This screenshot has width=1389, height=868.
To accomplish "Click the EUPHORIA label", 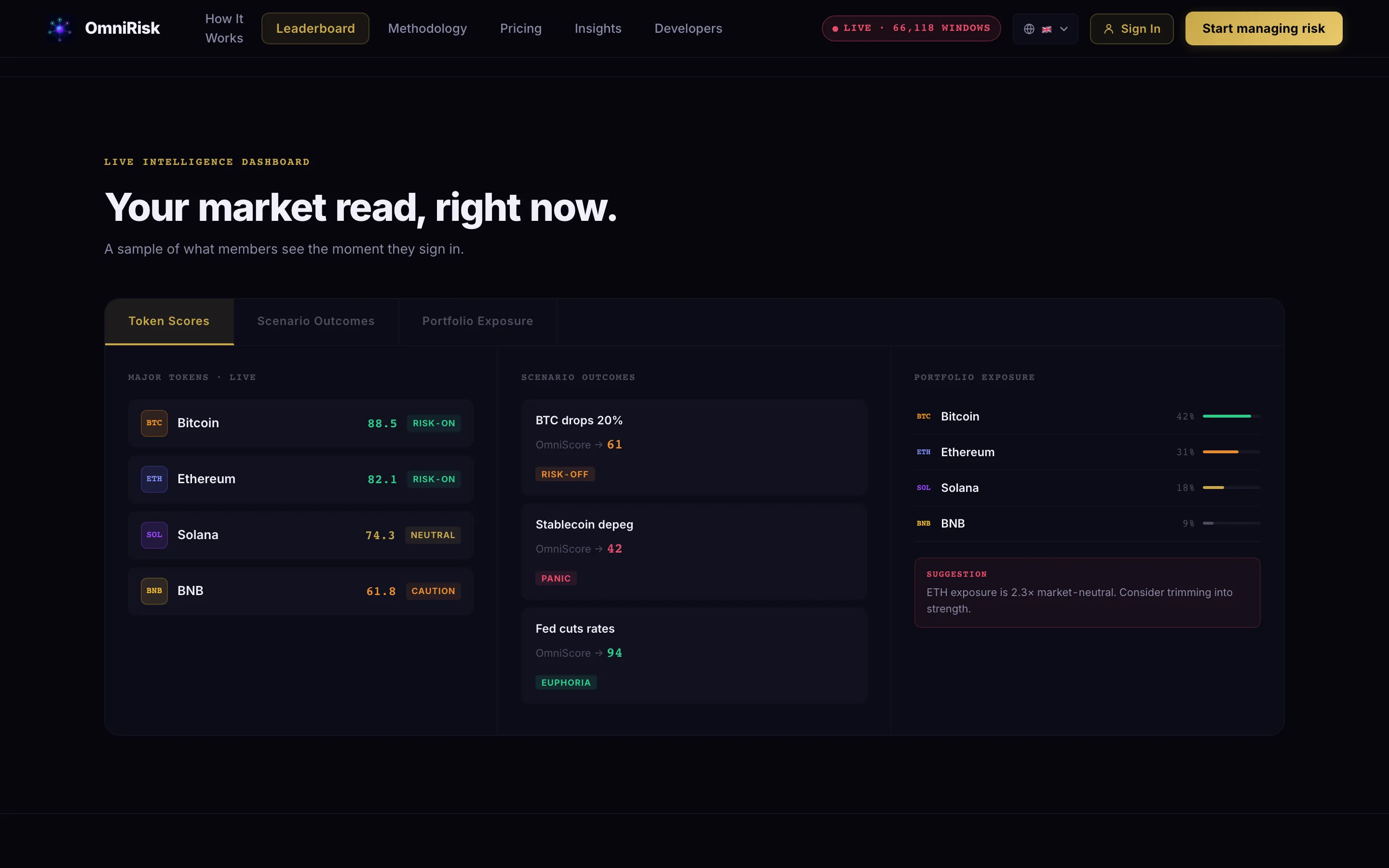I will pos(566,682).
